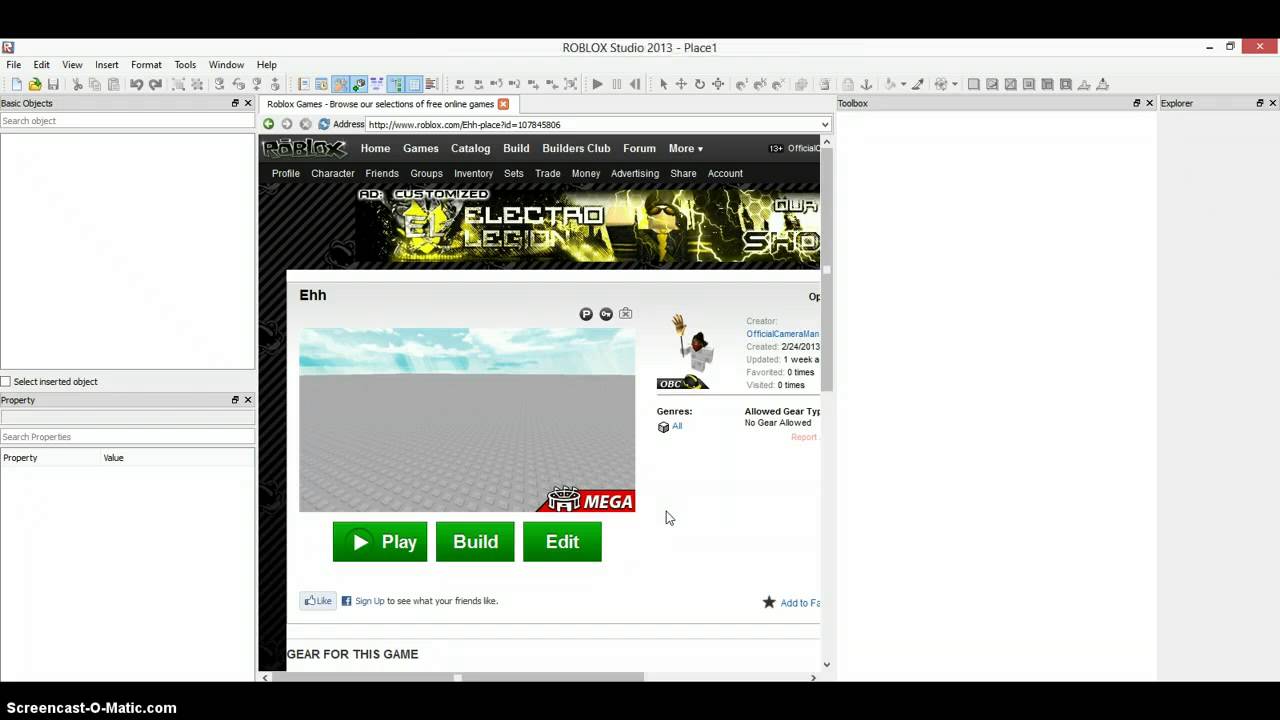Click the Save floppy disk icon

pyautogui.click(x=53, y=84)
